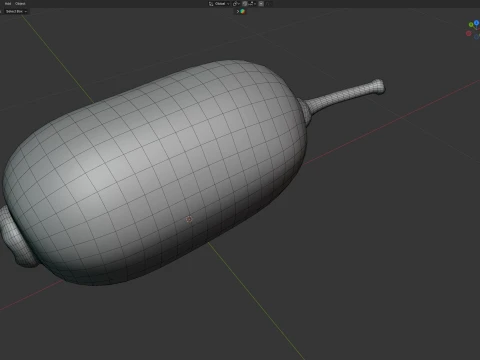This screenshot has width=480, height=360.
Task: Open snapping options dropdown
Action: (252, 4)
